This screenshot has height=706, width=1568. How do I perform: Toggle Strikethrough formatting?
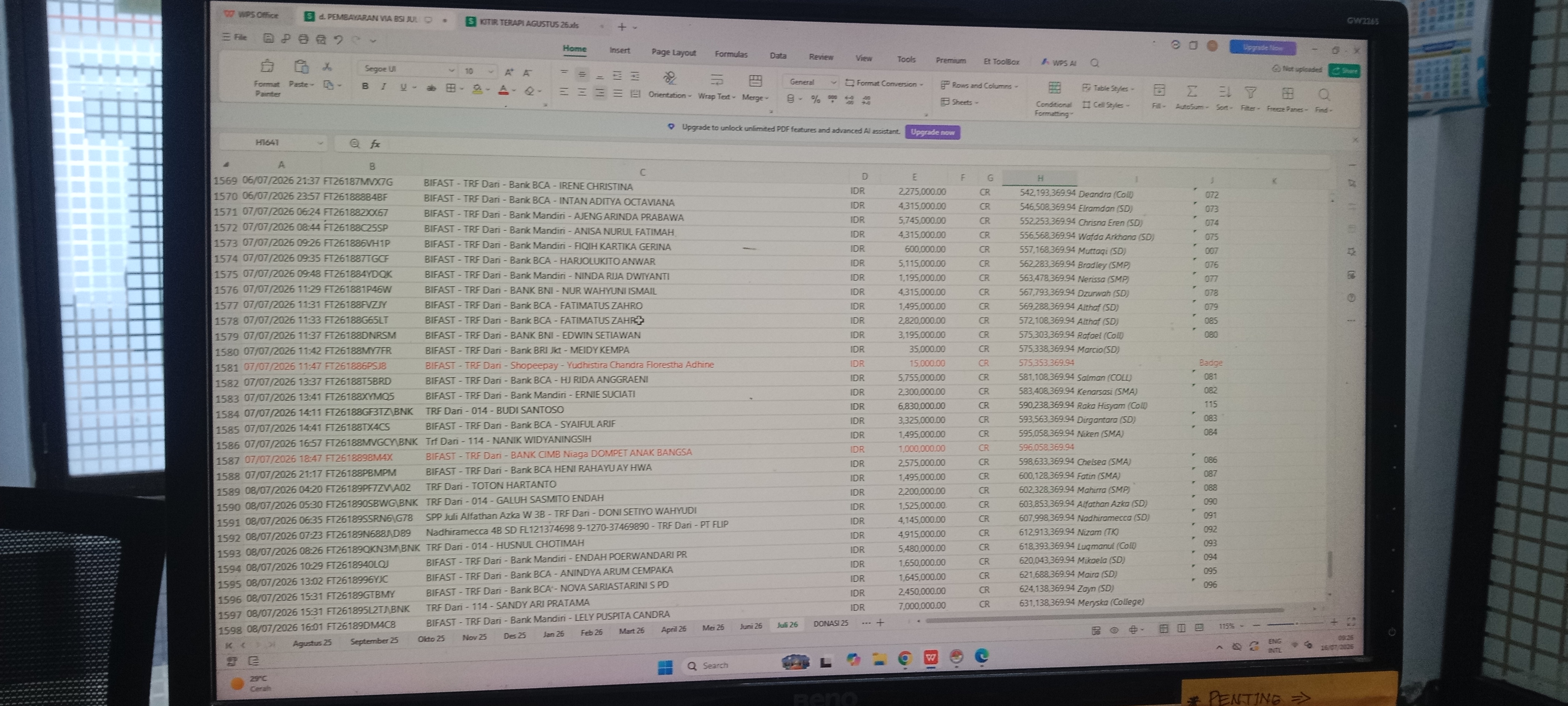click(x=431, y=88)
